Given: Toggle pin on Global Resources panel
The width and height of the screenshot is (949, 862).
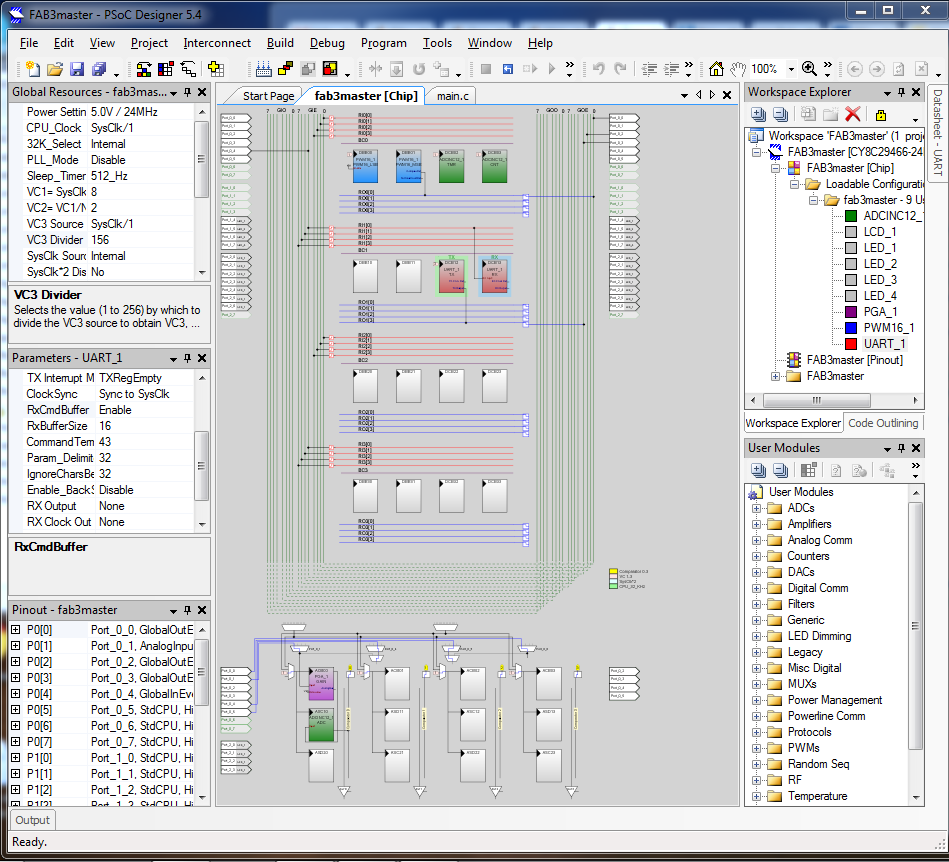Looking at the screenshot, I should pyautogui.click(x=187, y=92).
